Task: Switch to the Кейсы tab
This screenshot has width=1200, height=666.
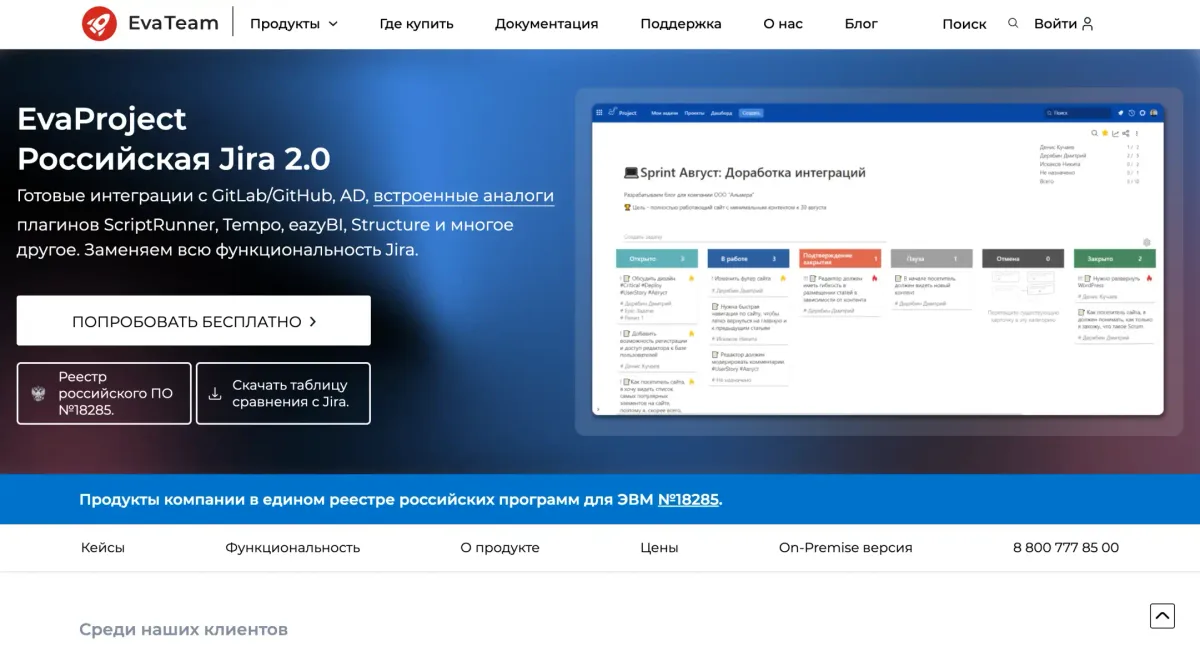Action: pyautogui.click(x=103, y=548)
